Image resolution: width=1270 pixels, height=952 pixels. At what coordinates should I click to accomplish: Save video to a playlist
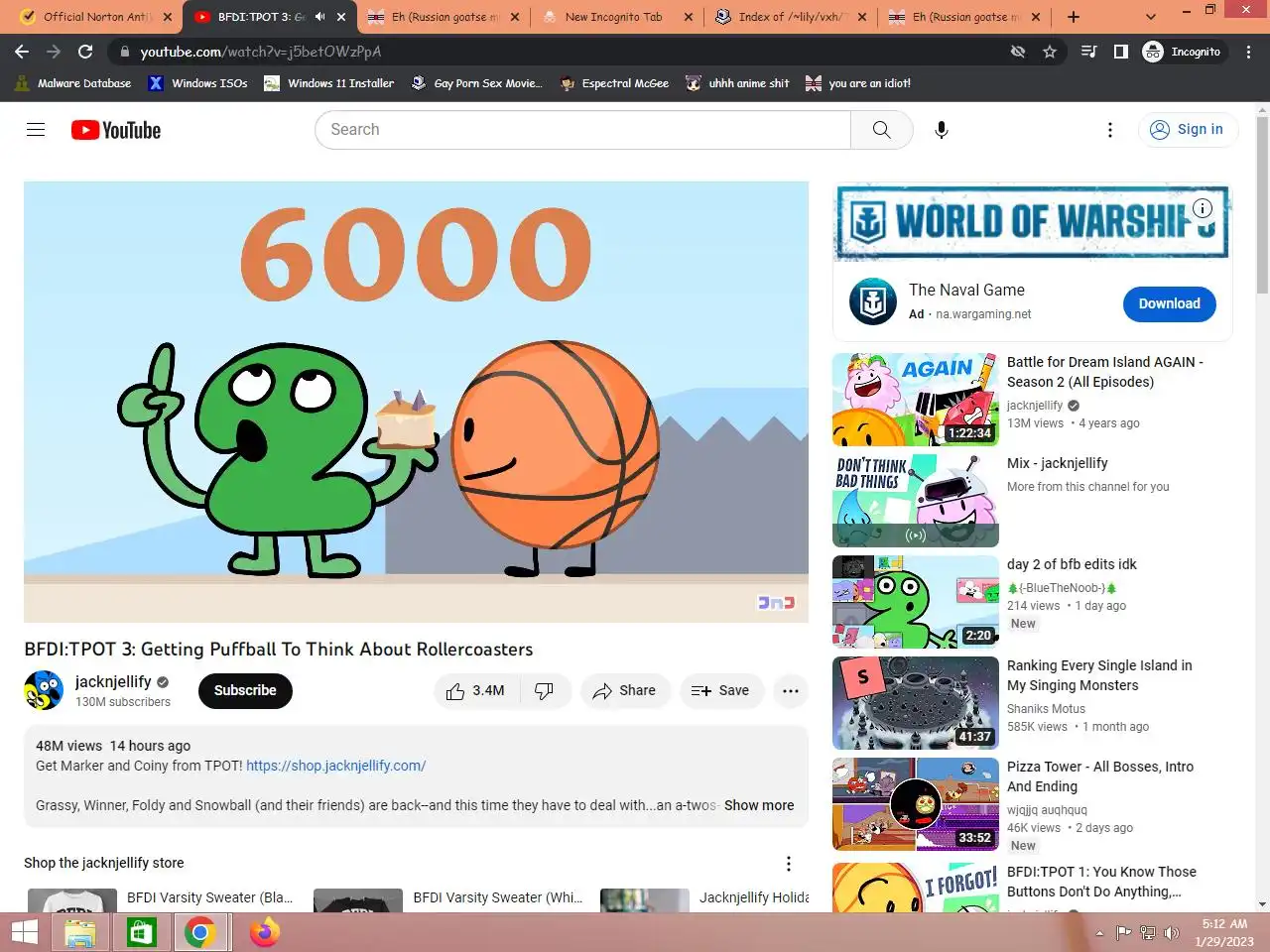(x=721, y=691)
